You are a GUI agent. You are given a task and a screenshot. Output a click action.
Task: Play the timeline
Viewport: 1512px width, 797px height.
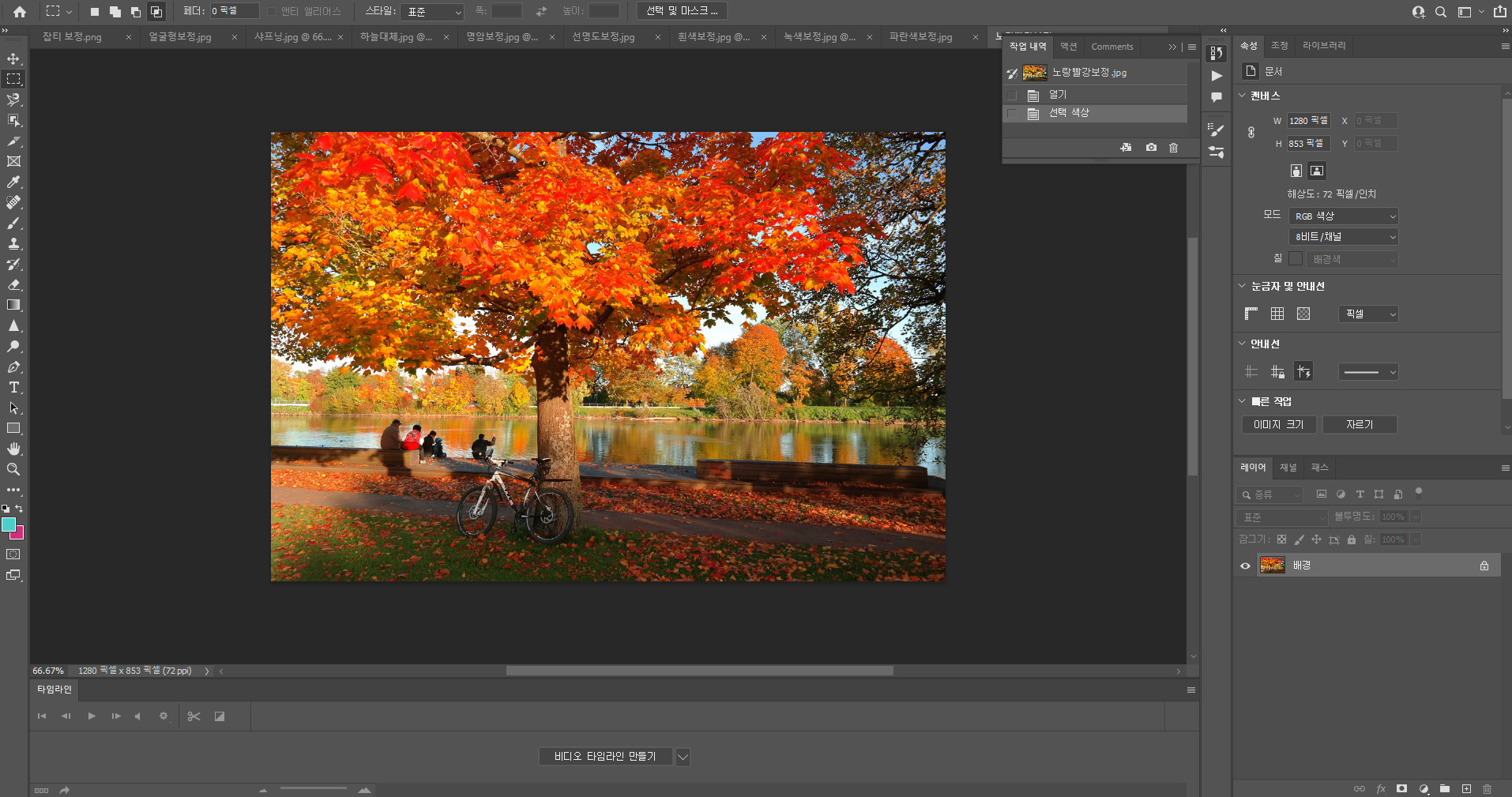92,716
